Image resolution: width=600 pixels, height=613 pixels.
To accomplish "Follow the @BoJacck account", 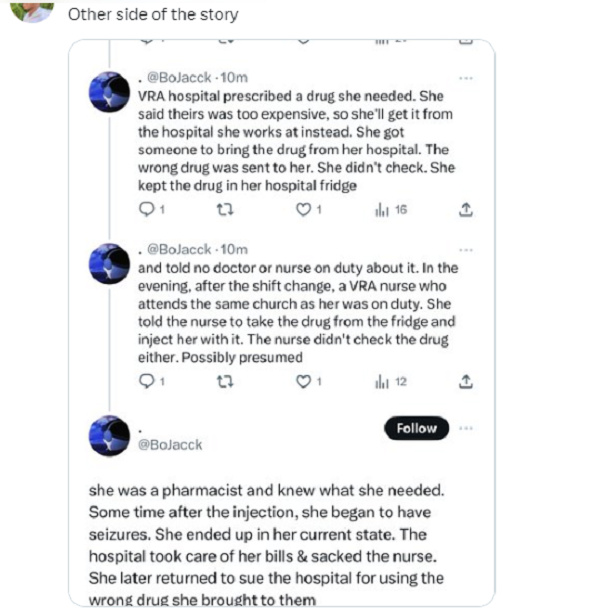I will [416, 428].
